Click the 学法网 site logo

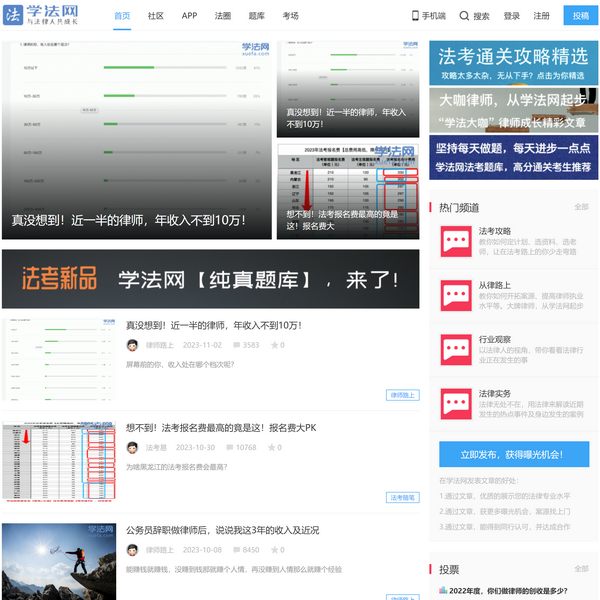tap(50, 16)
